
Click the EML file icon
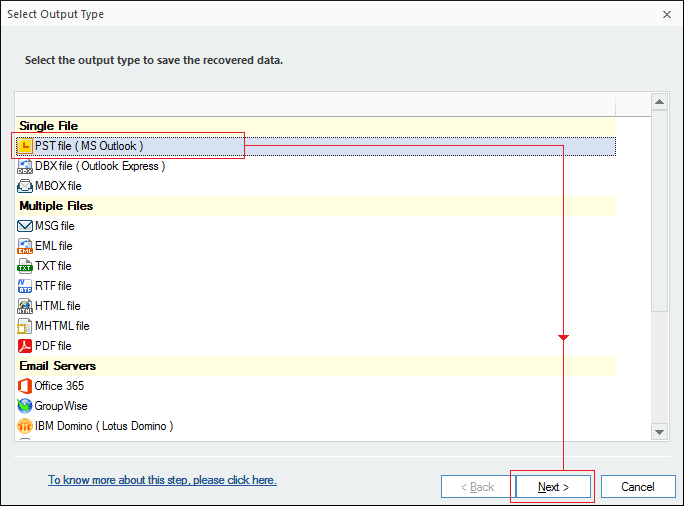(25, 246)
